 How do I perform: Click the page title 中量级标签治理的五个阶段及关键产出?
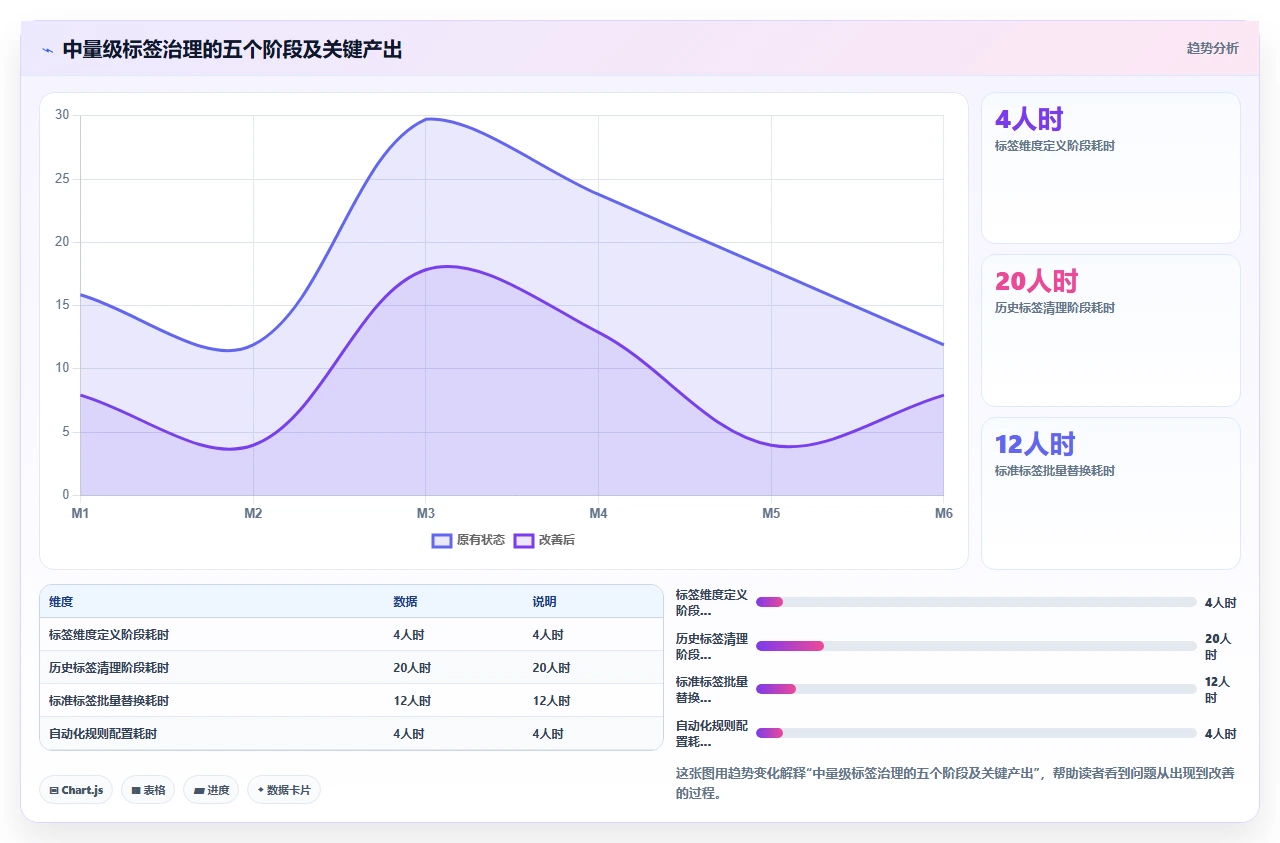point(232,50)
